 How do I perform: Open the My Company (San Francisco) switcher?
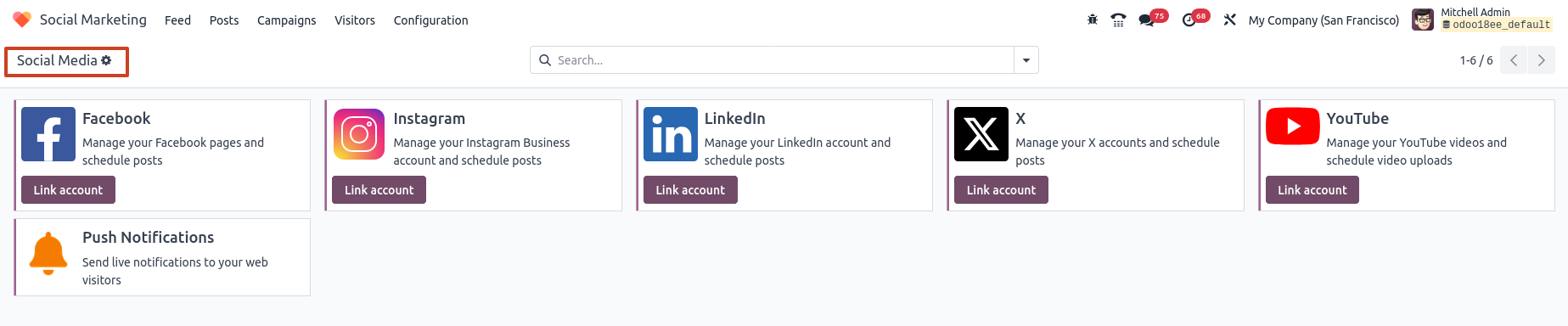(x=1324, y=20)
